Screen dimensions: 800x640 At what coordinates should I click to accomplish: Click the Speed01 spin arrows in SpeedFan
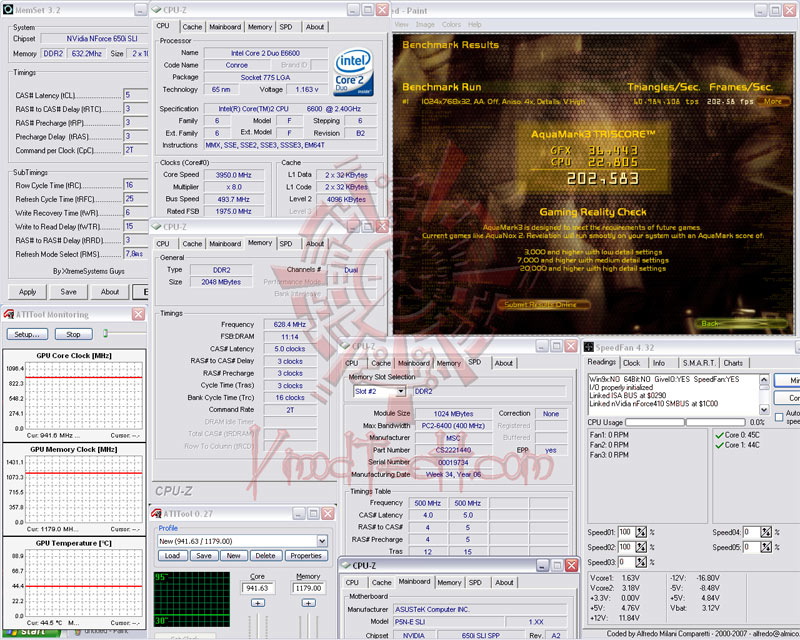pyautogui.click(x=641, y=532)
